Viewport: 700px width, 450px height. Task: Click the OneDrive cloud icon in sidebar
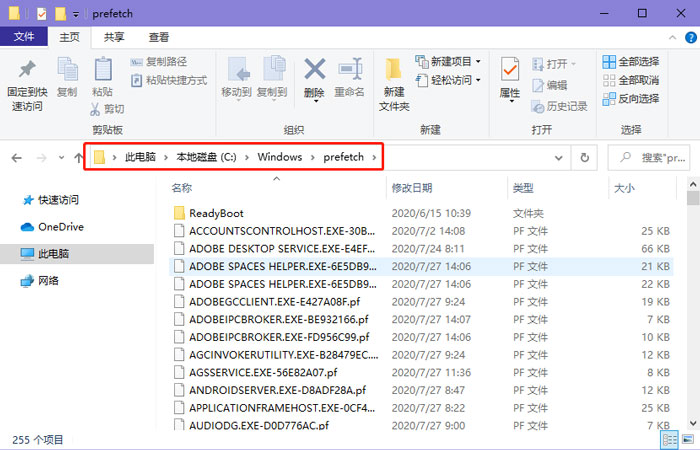pos(28,227)
